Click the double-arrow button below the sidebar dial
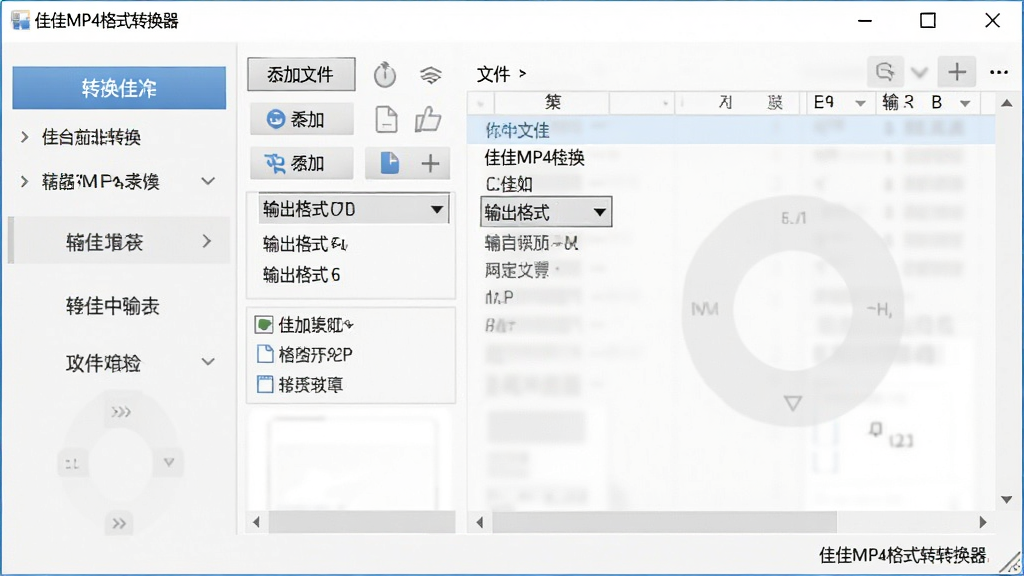Screen dimensions: 1024x576 pos(119,523)
